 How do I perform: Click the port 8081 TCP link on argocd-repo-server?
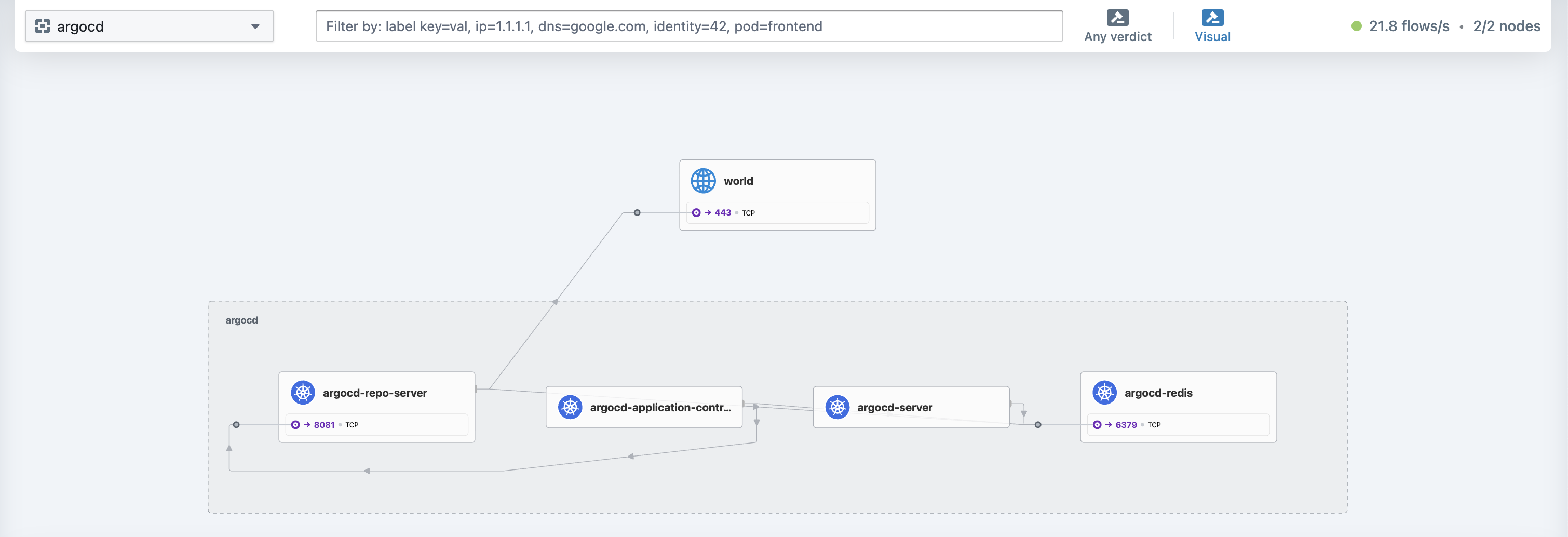[323, 424]
